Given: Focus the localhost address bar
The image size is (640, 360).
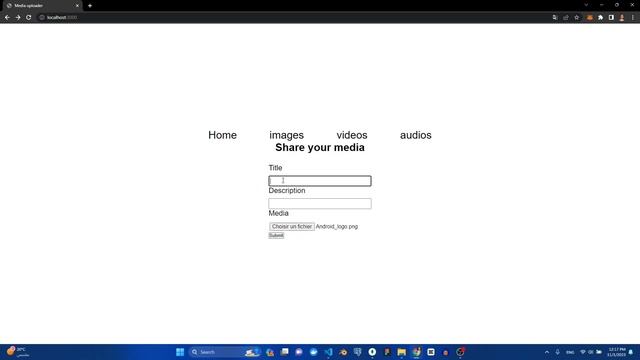Looking at the screenshot, I should pos(294,18).
